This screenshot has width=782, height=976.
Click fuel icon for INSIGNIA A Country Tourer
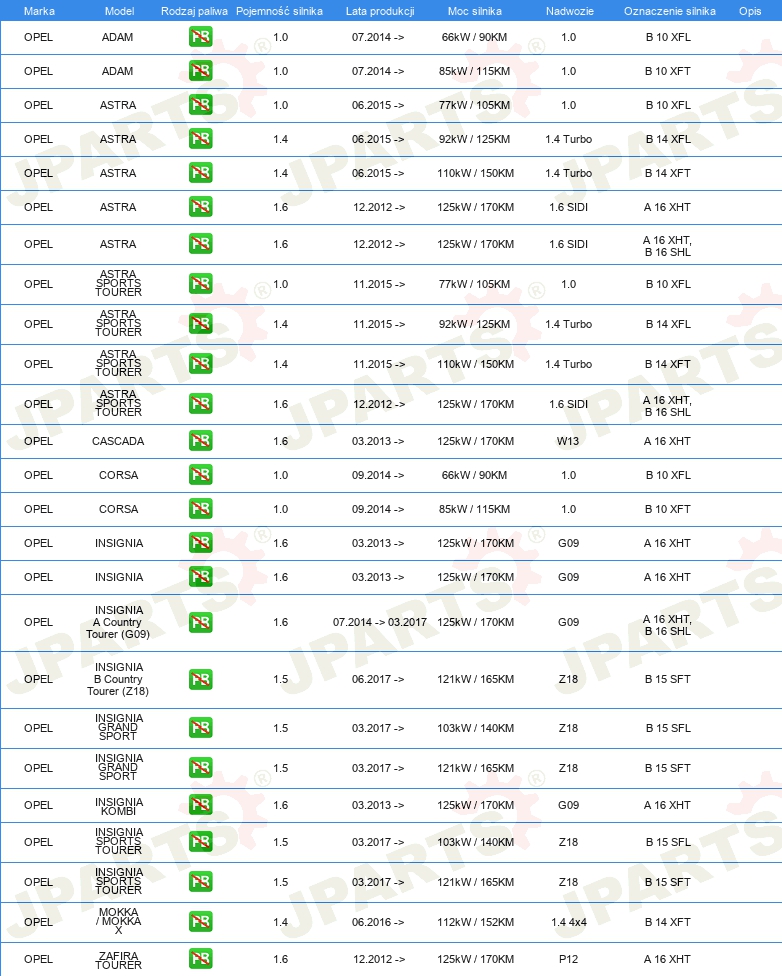tap(200, 622)
